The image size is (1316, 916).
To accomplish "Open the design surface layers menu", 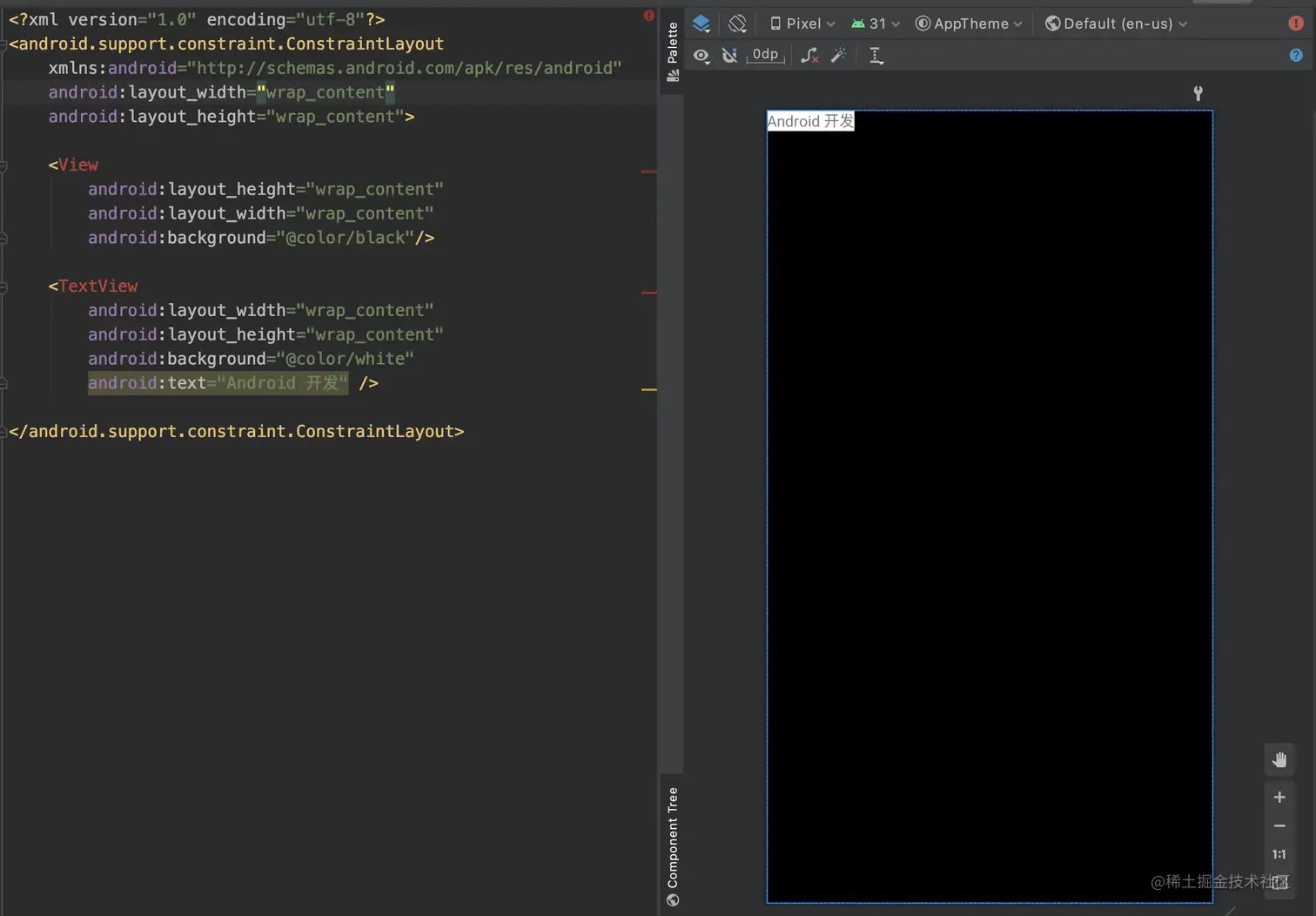I will [702, 24].
